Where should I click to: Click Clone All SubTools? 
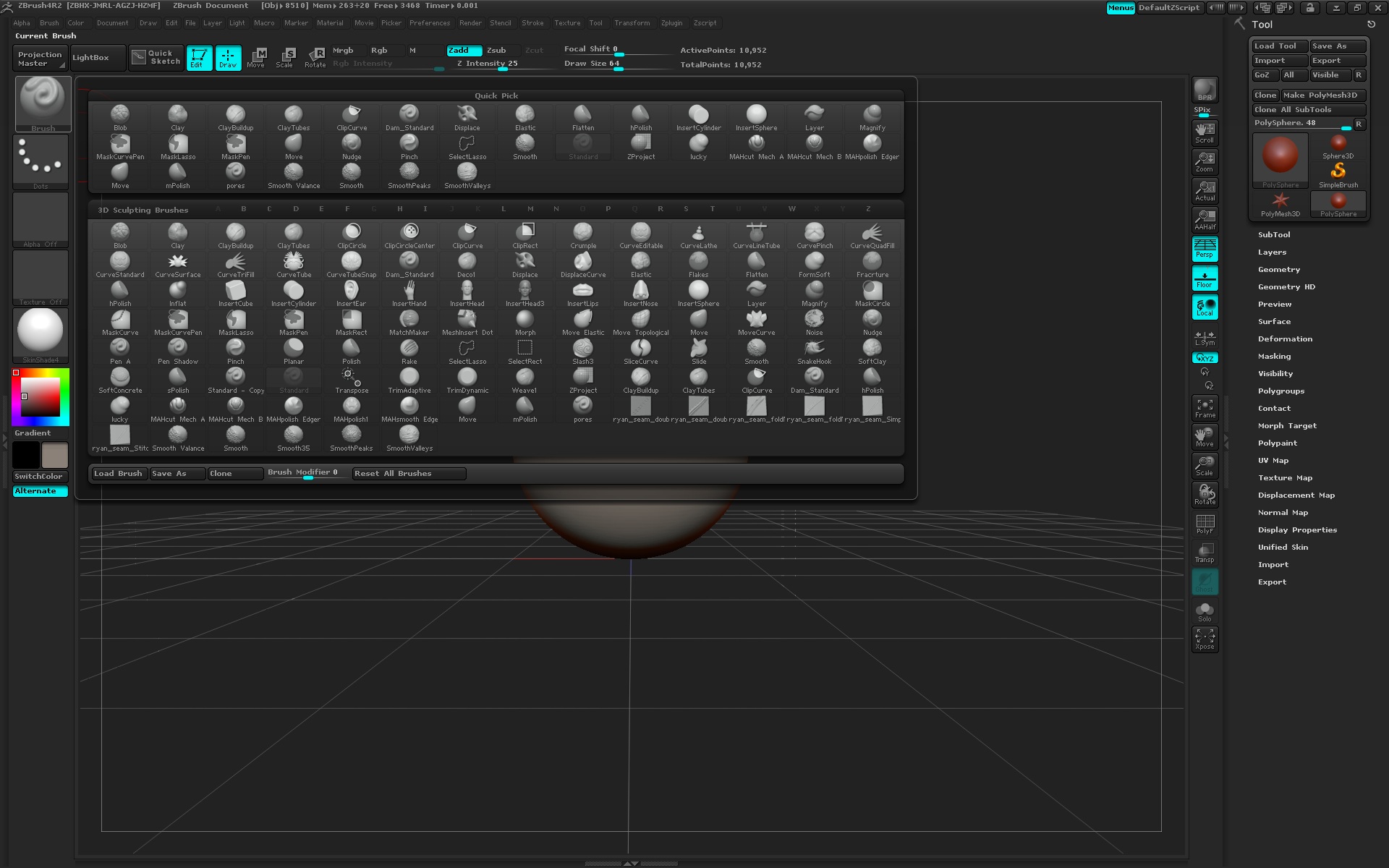1309,110
